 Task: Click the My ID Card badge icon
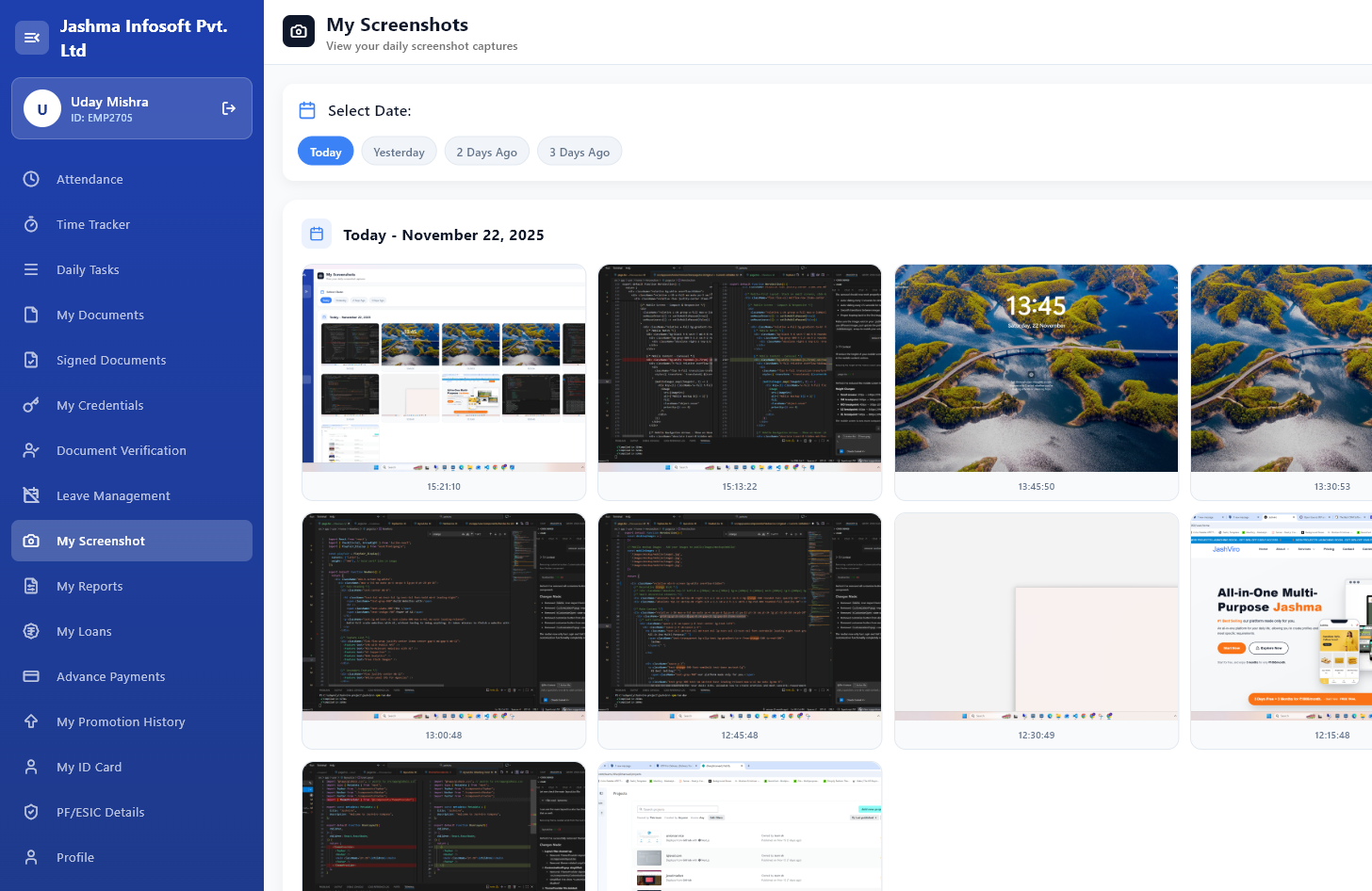point(30,767)
